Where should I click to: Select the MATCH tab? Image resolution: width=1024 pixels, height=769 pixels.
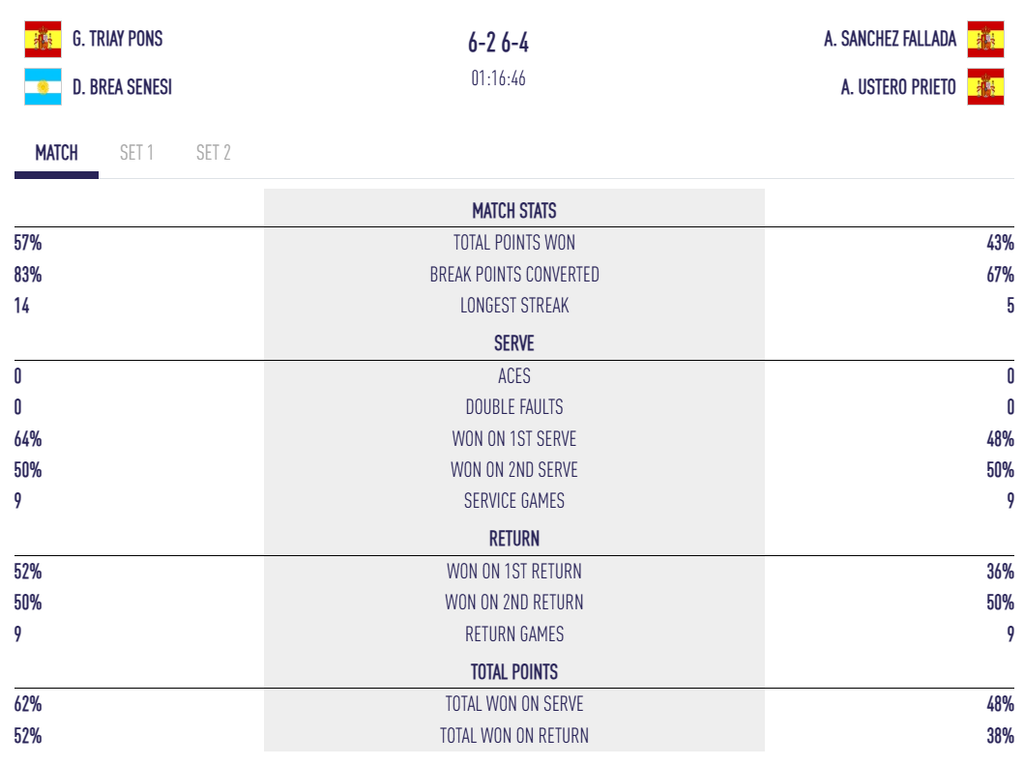pos(57,153)
